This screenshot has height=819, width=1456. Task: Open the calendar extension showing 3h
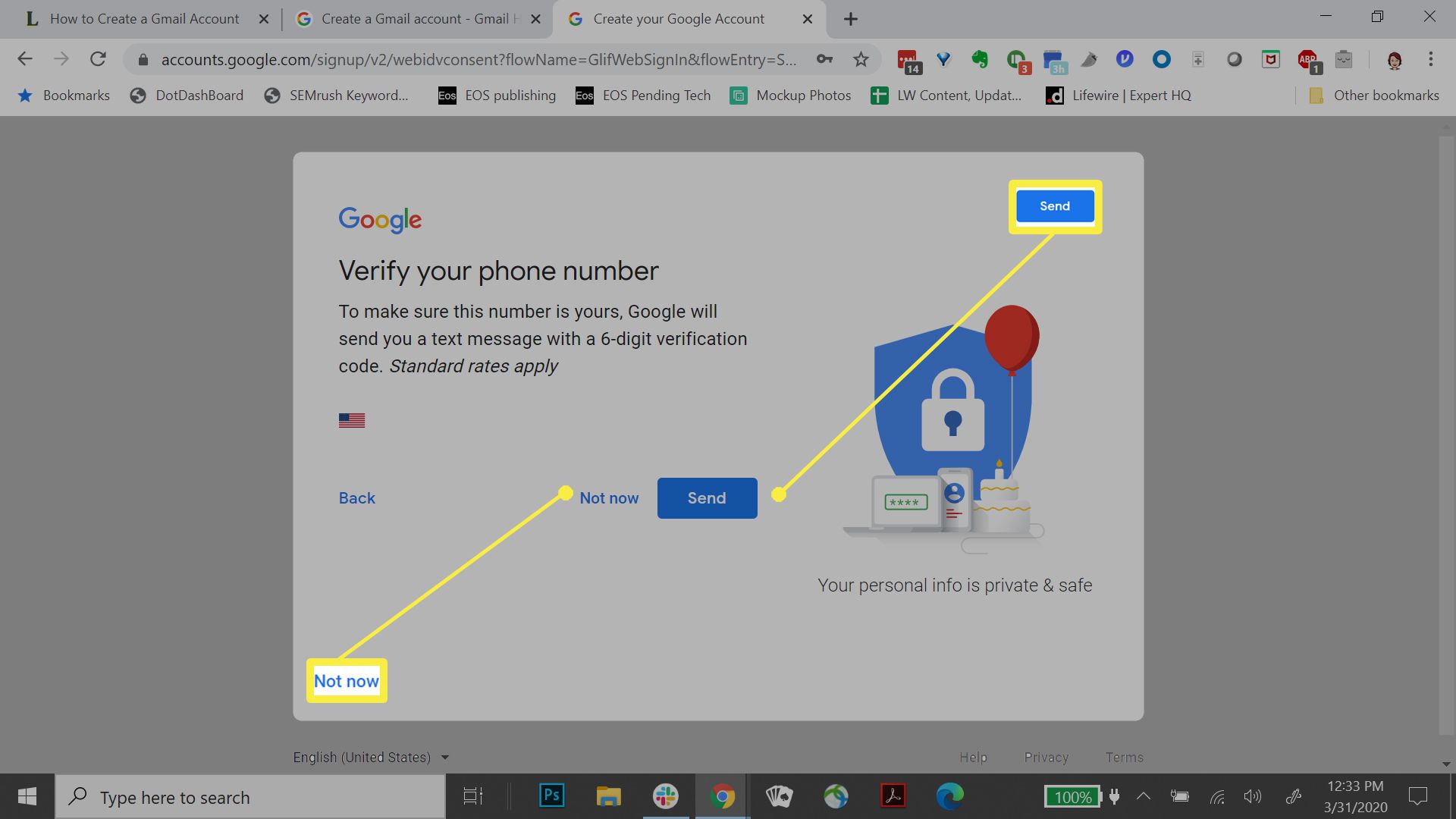pyautogui.click(x=1054, y=61)
